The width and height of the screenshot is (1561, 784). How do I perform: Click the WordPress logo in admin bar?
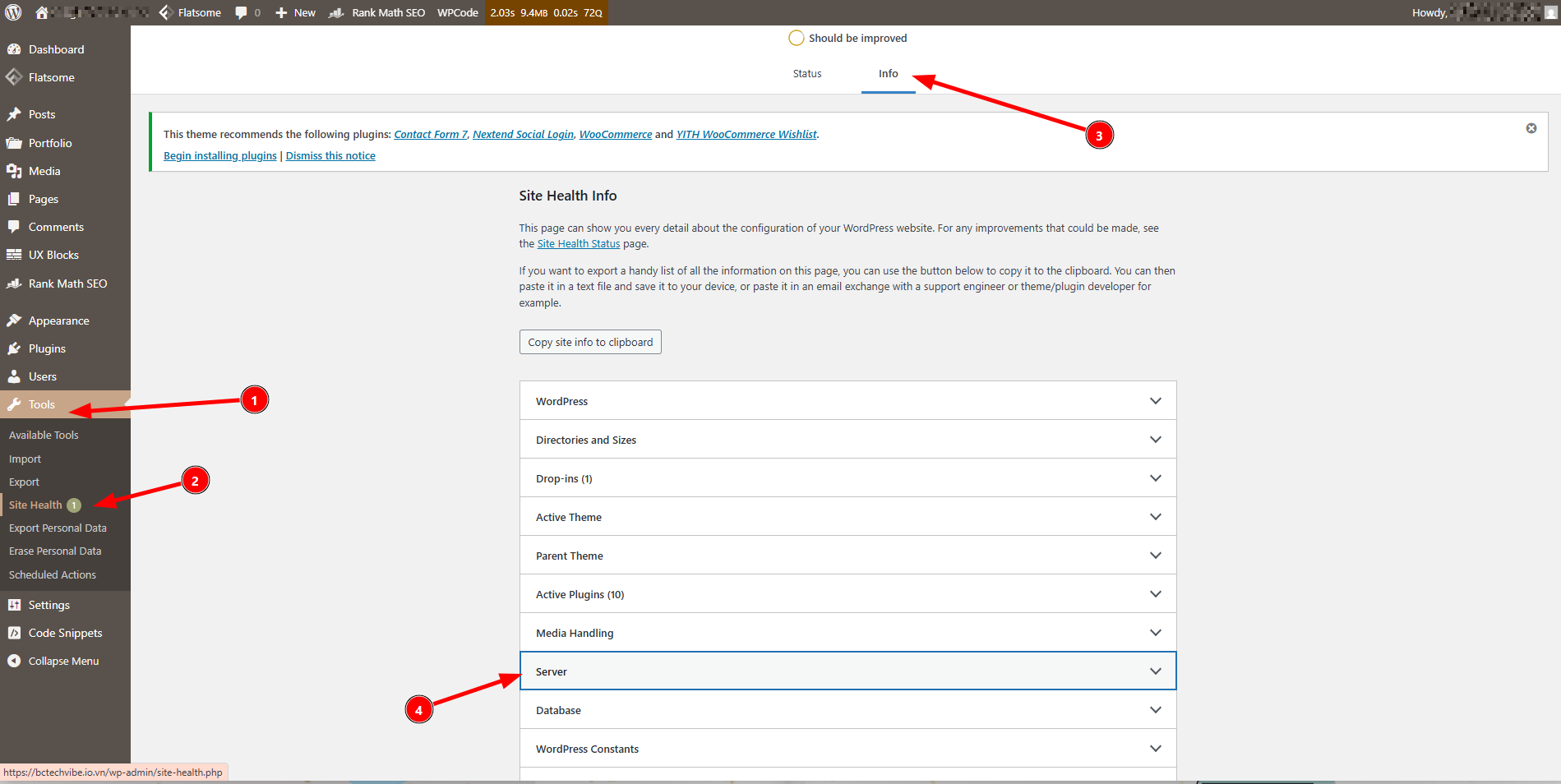click(x=13, y=12)
